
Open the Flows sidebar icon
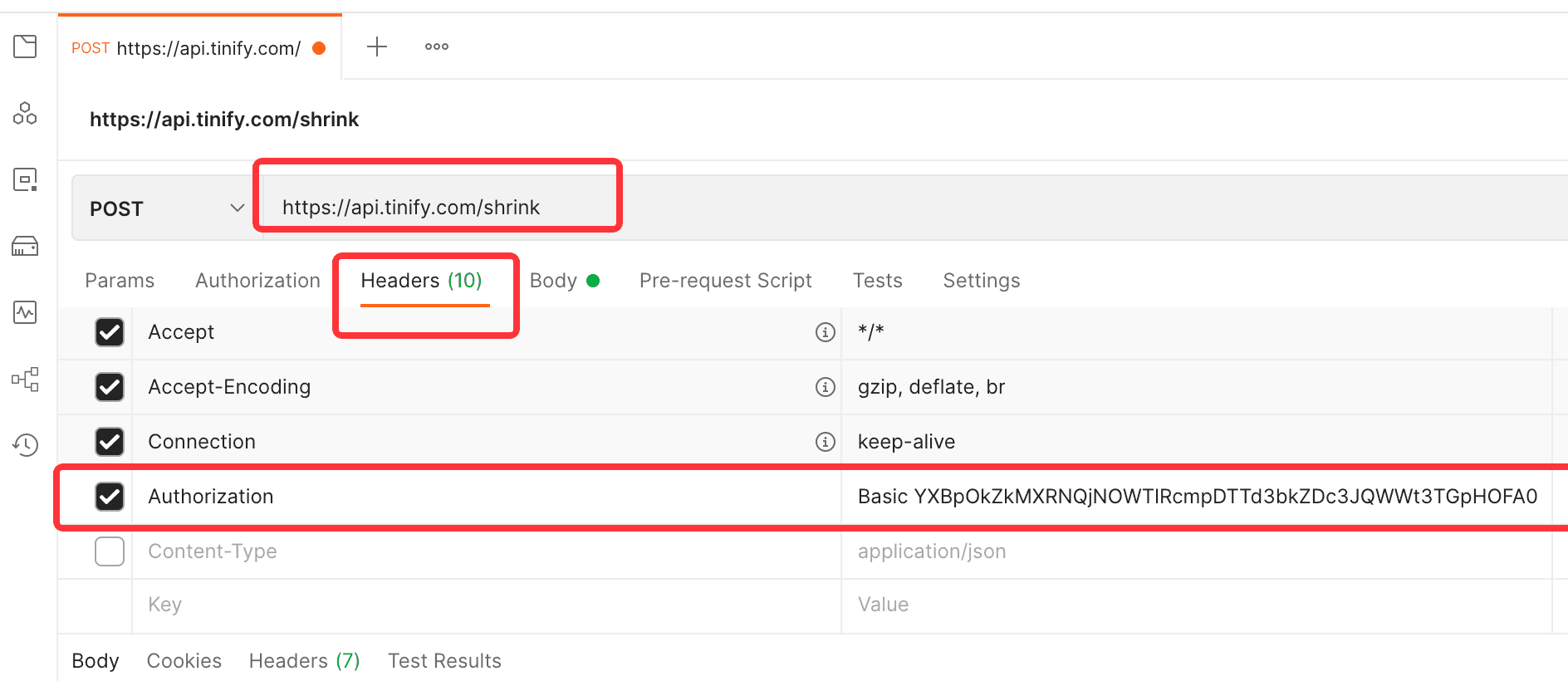[25, 380]
